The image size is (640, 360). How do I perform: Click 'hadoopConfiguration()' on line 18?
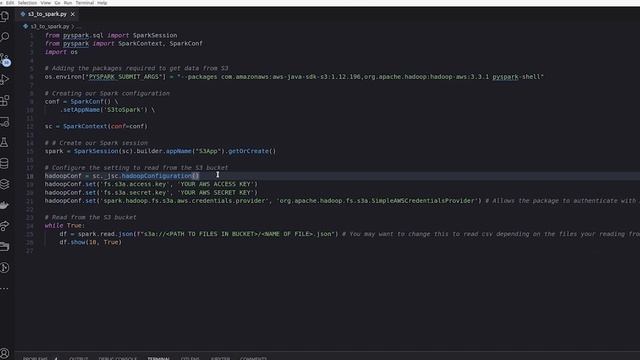point(160,176)
